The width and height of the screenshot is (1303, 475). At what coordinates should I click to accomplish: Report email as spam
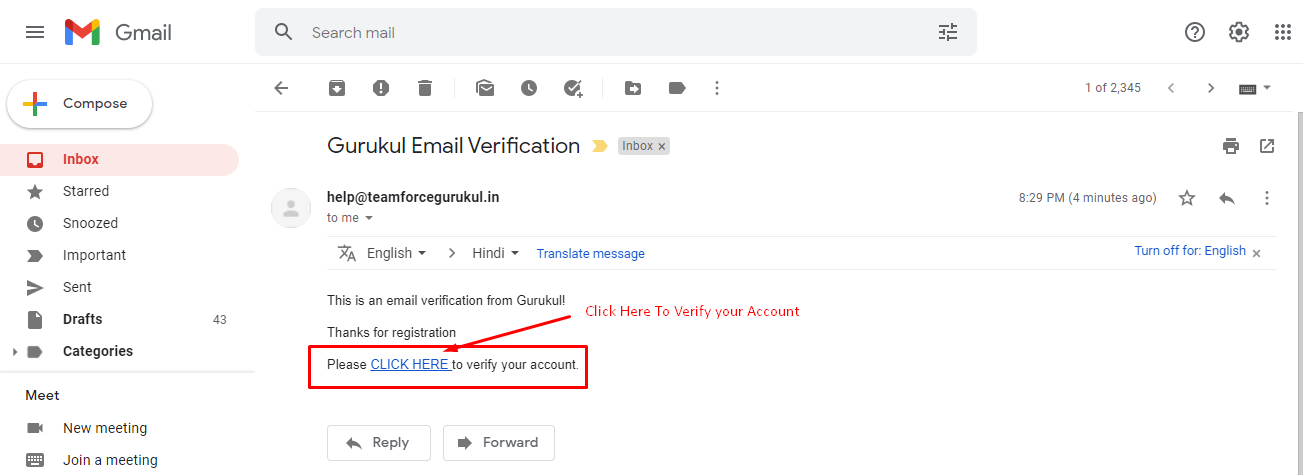coord(381,88)
